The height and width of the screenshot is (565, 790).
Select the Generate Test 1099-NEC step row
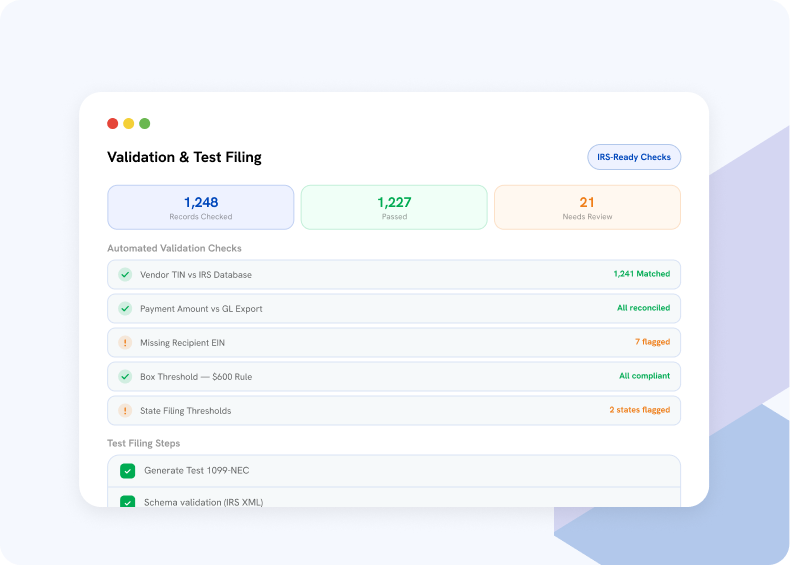[394, 471]
